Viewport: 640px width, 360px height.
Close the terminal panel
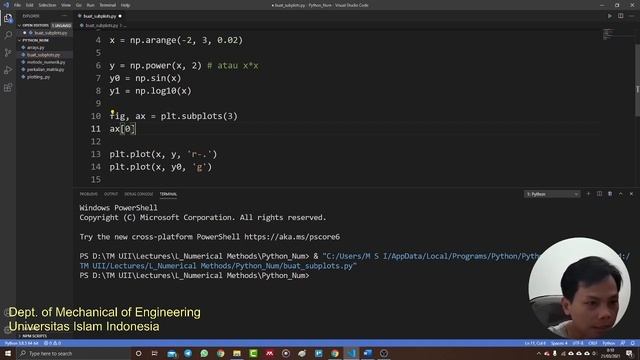click(x=631, y=194)
